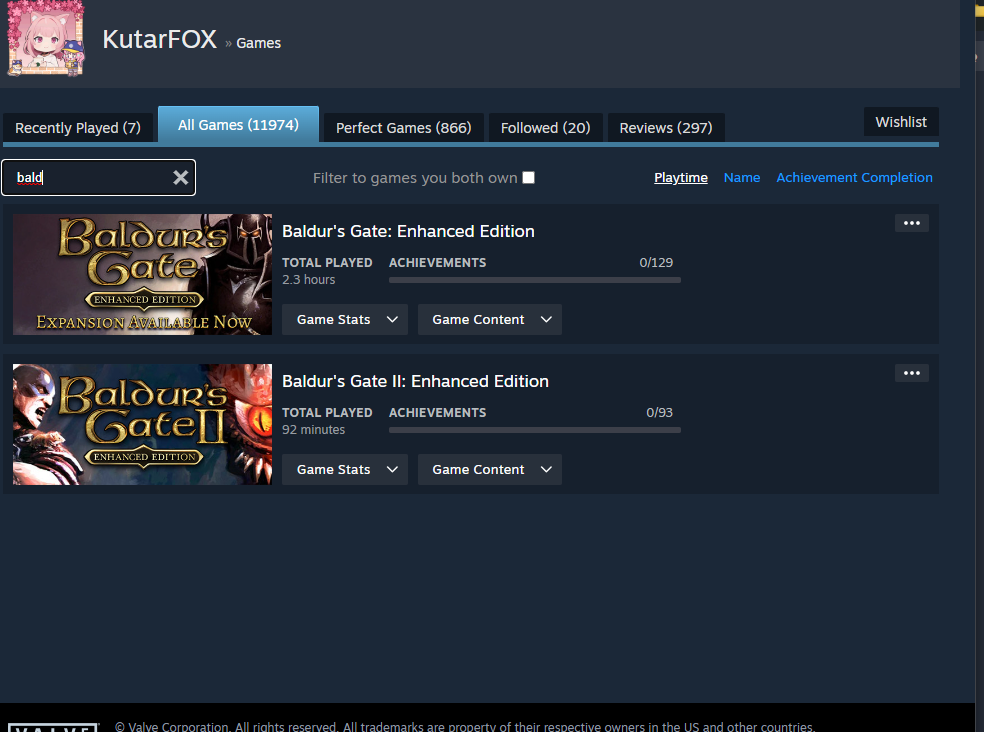This screenshot has height=732, width=984.
Task: Expand Game Stats for Baldur's Gate: Enhanced Edition
Action: 345,320
